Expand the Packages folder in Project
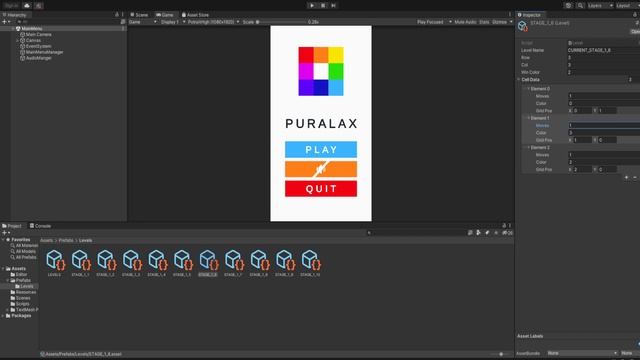Screen dimensions: 640x360 click(3, 316)
